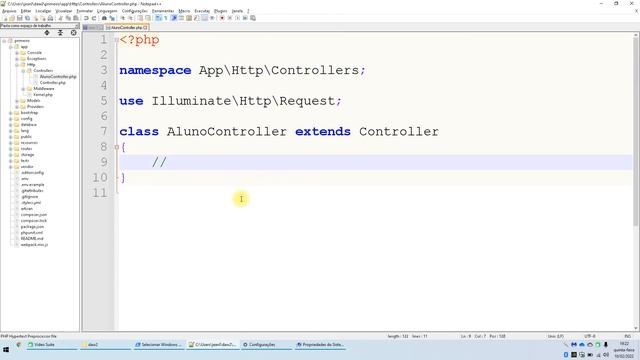Click the Replace toolbar icon
The height and width of the screenshot is (360, 640).
(112, 18)
